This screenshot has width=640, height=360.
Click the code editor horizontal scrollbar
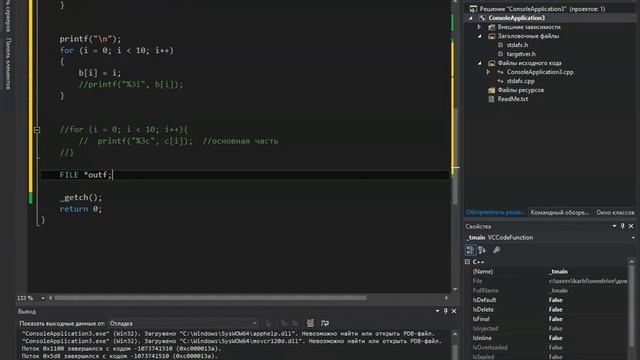click(210, 298)
